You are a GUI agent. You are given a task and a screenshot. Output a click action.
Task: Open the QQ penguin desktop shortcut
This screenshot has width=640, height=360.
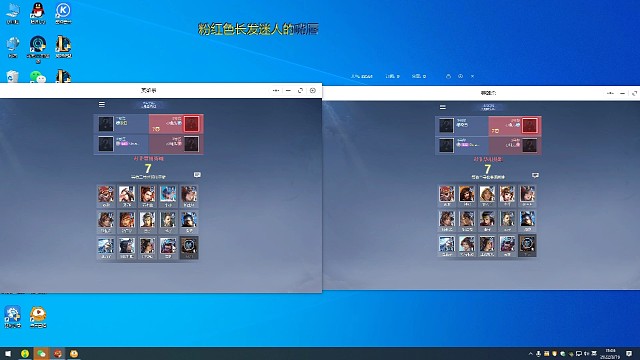tap(38, 13)
